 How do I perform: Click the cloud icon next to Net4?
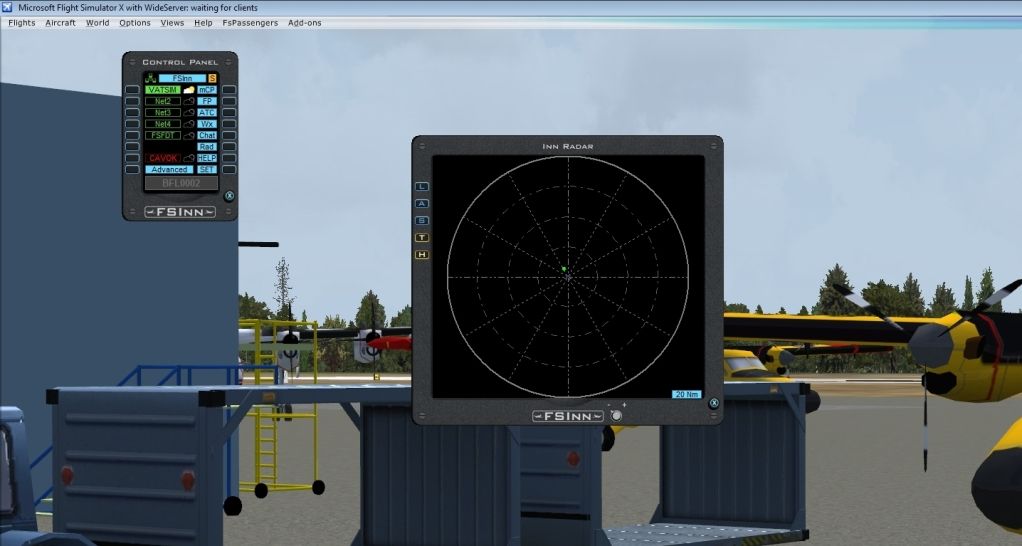pyautogui.click(x=189, y=124)
